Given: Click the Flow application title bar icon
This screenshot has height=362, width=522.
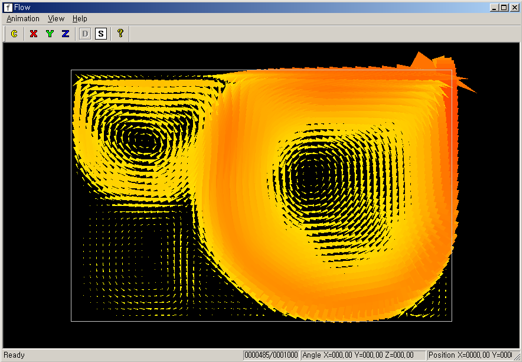Looking at the screenshot, I should click(8, 7).
